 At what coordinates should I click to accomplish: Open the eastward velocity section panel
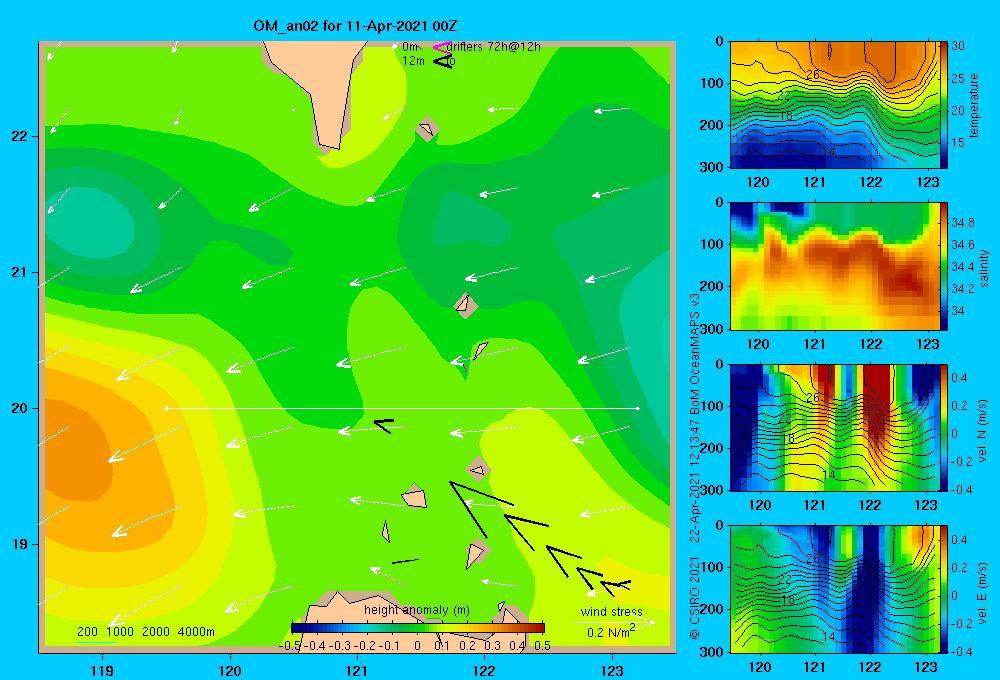coord(834,589)
